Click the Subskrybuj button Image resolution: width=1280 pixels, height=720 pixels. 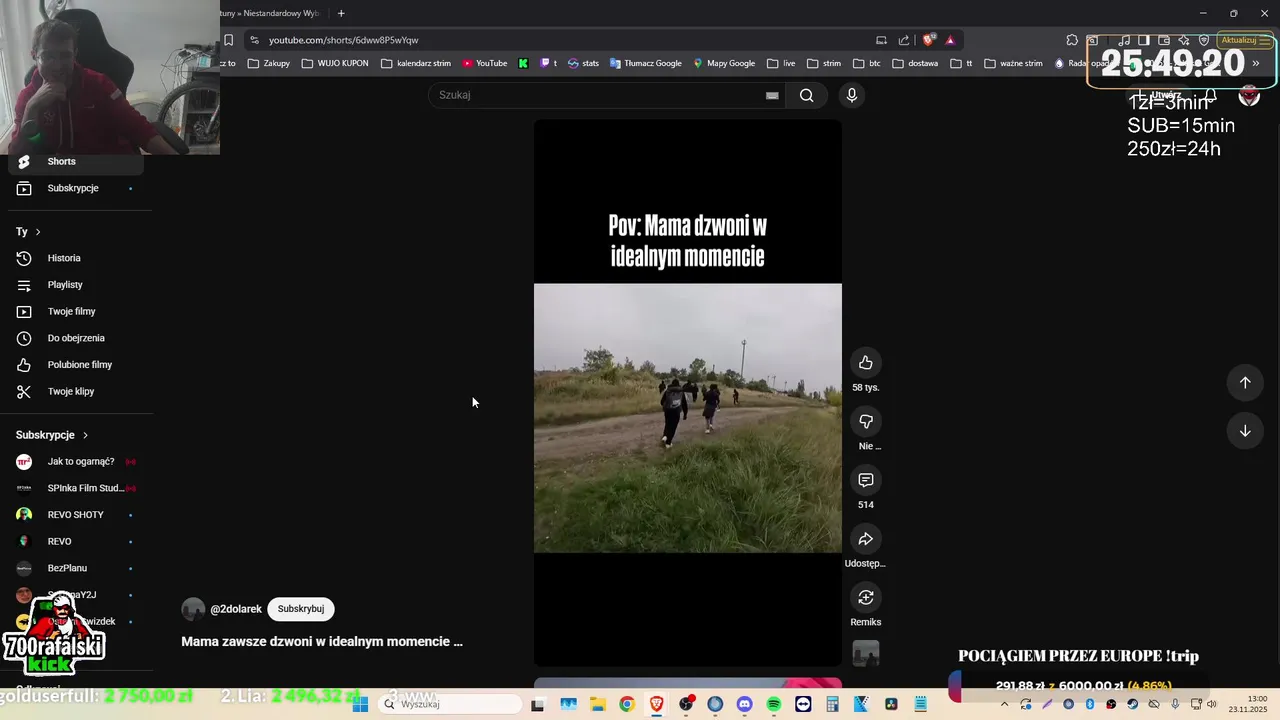pos(301,609)
